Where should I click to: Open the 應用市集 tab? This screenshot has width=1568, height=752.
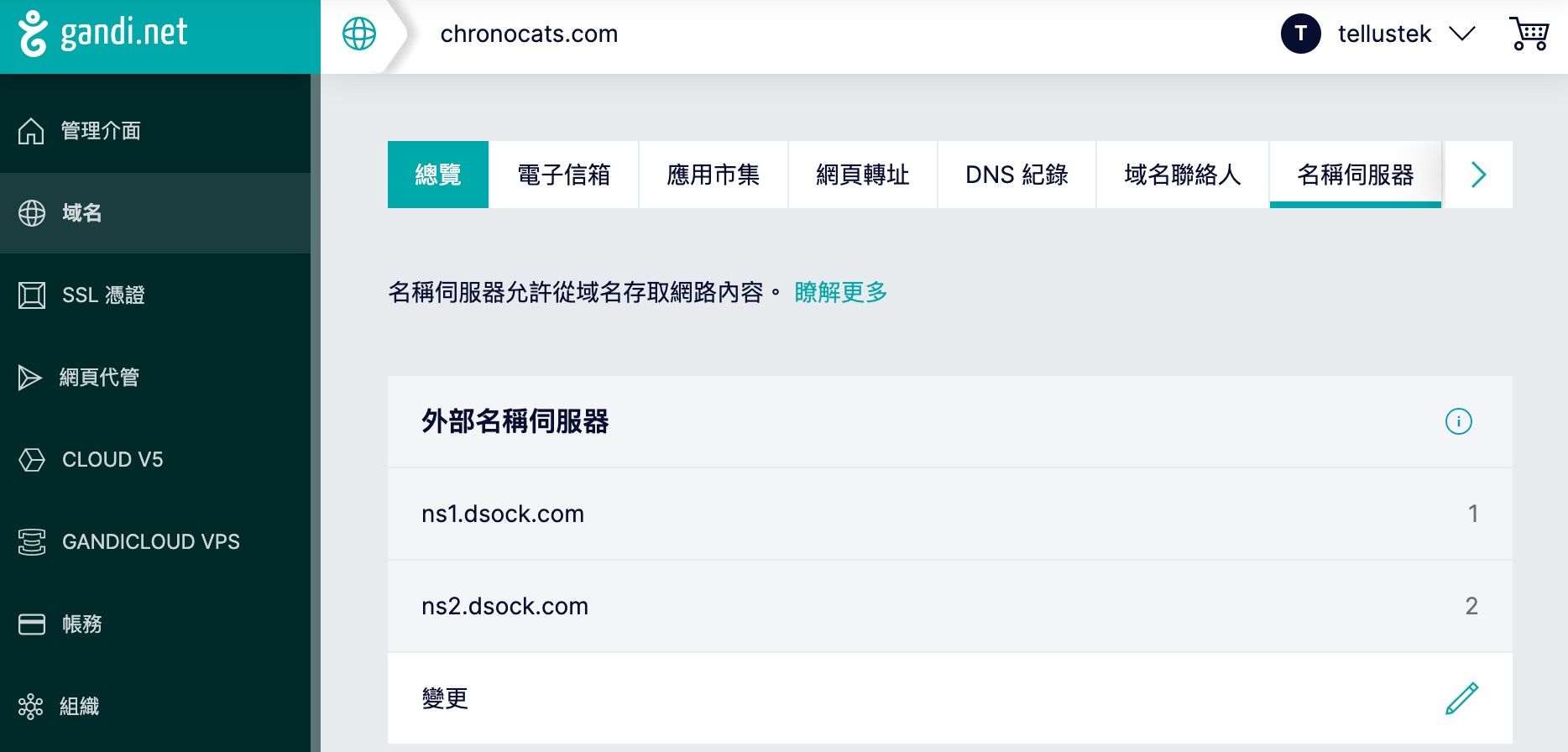[713, 175]
